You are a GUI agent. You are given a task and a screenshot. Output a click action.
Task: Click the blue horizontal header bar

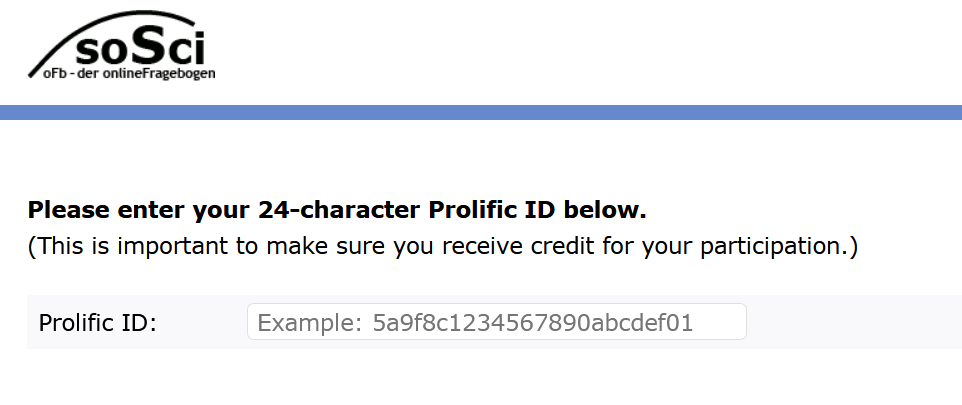(481, 112)
